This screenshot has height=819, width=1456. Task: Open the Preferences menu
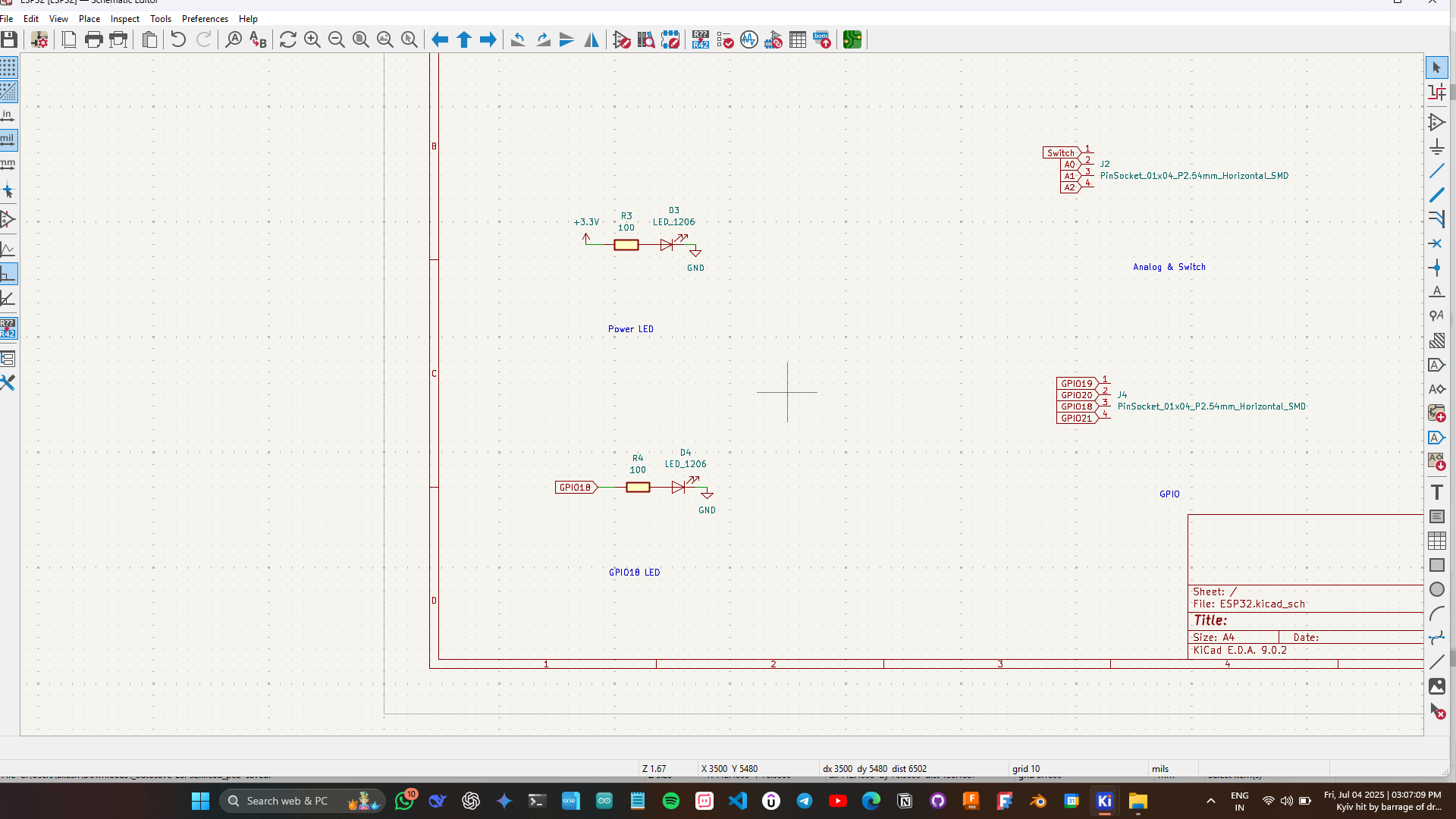point(205,19)
